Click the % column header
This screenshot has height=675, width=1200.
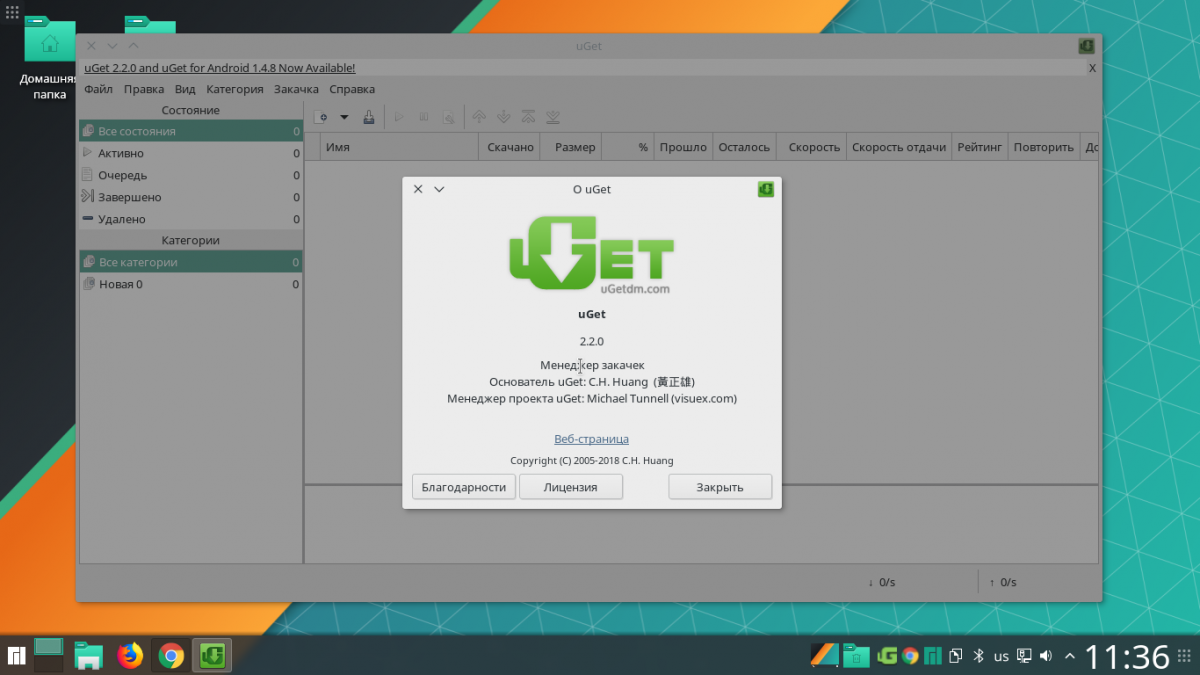click(628, 147)
